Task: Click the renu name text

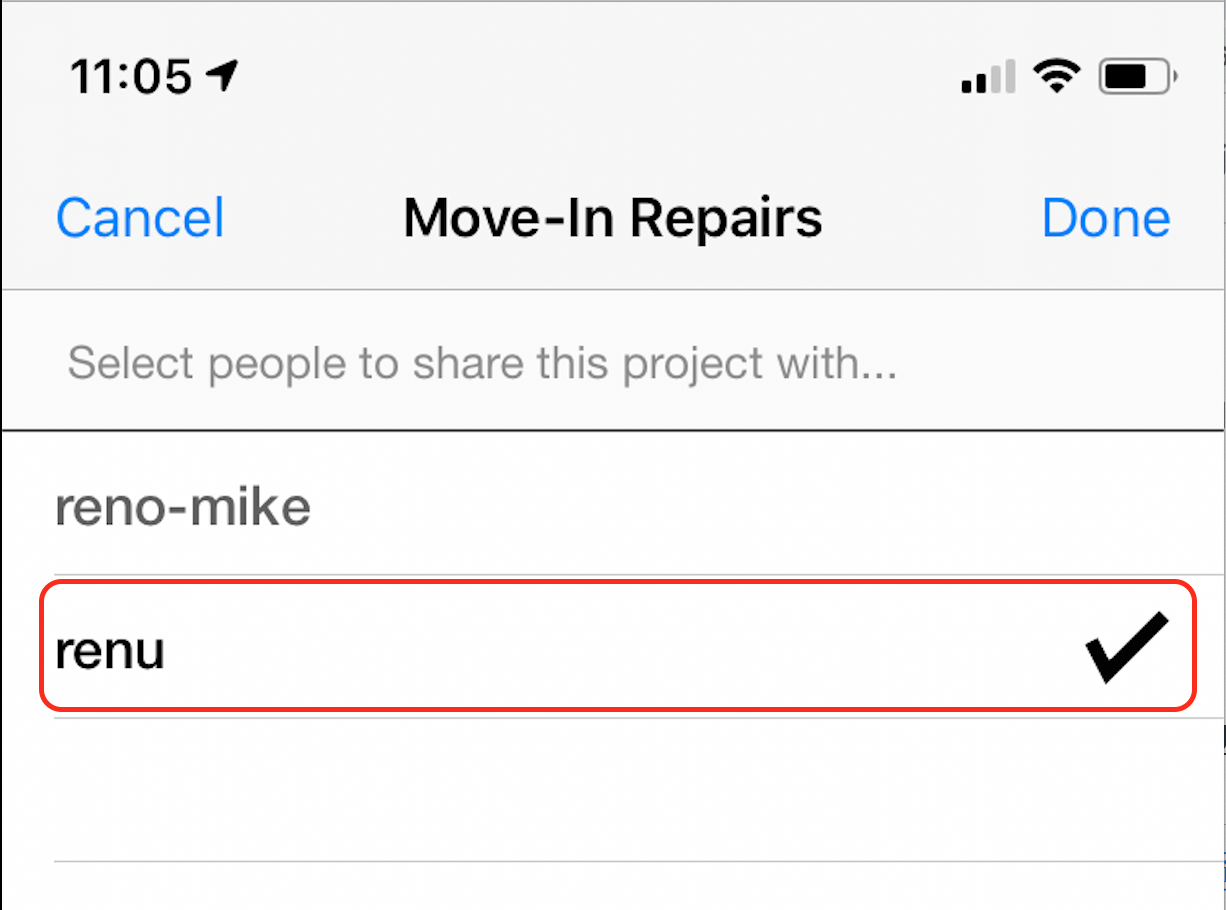Action: [x=110, y=652]
